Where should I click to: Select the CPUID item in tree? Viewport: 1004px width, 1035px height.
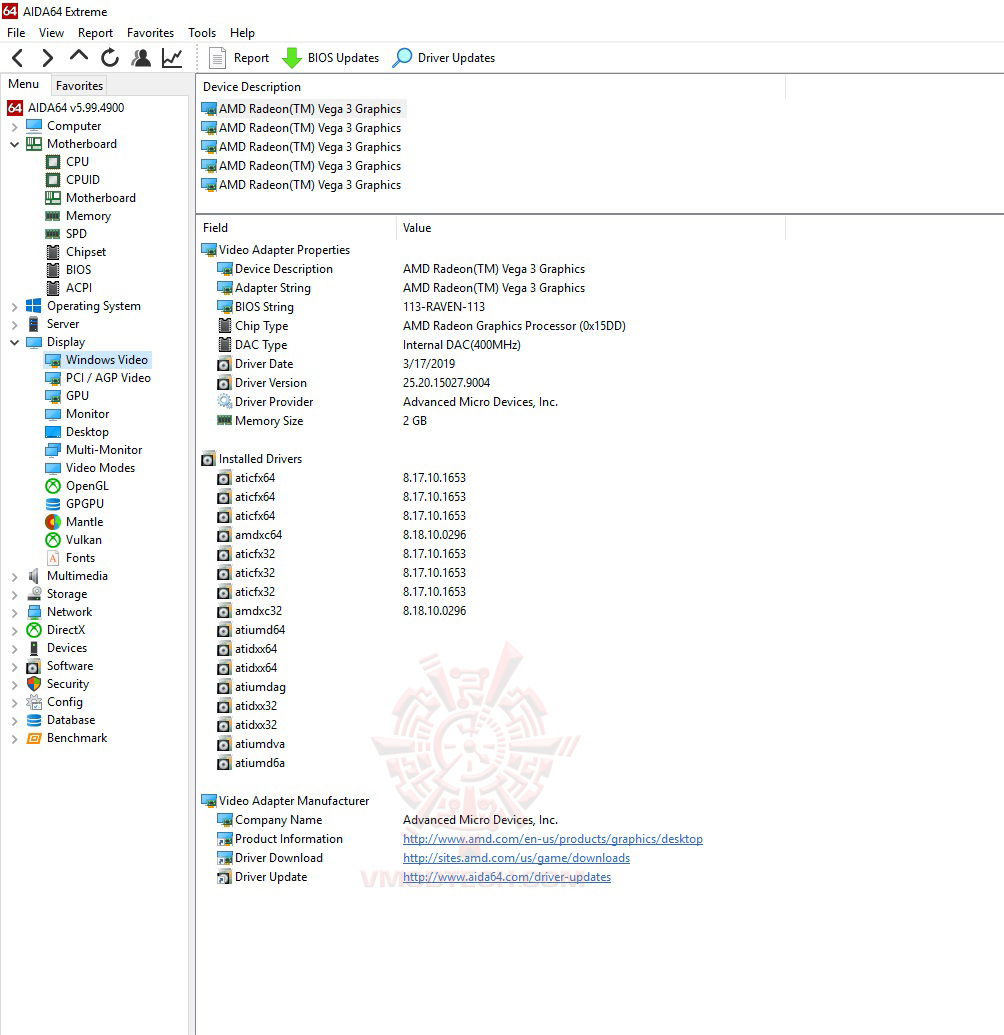[x=83, y=180]
